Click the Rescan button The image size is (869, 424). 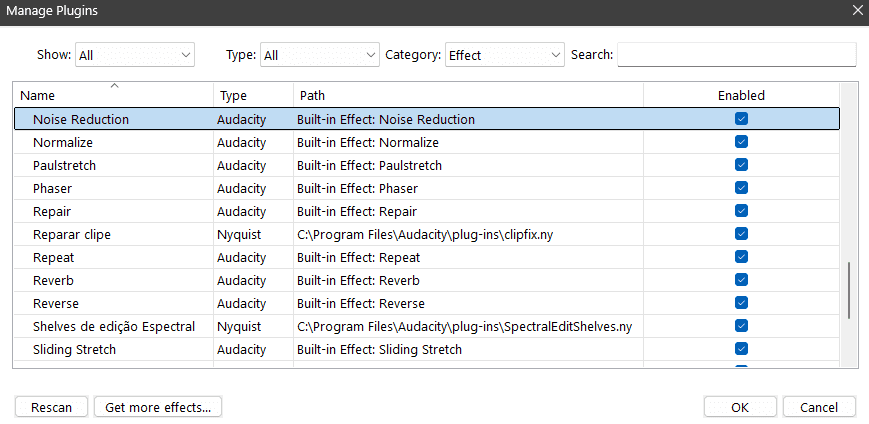point(51,407)
